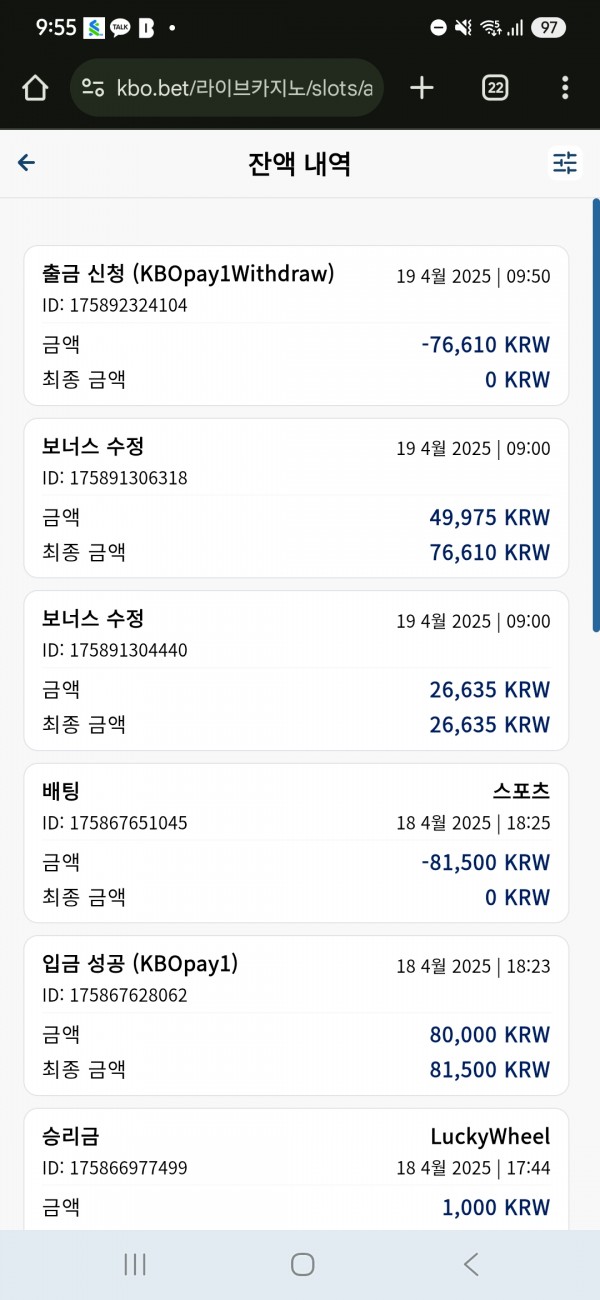Image resolution: width=600 pixels, height=1300 pixels.
Task: Open the browser three-dot menu
Action: (565, 88)
